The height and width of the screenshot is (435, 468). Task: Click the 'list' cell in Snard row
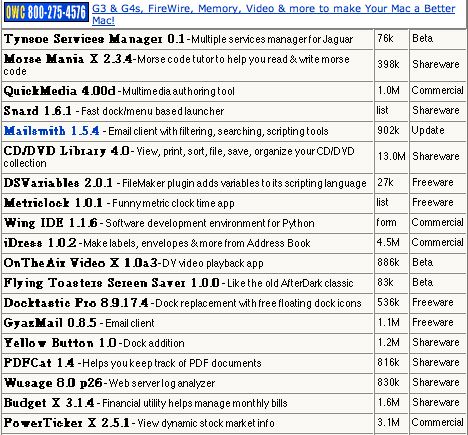(x=383, y=110)
